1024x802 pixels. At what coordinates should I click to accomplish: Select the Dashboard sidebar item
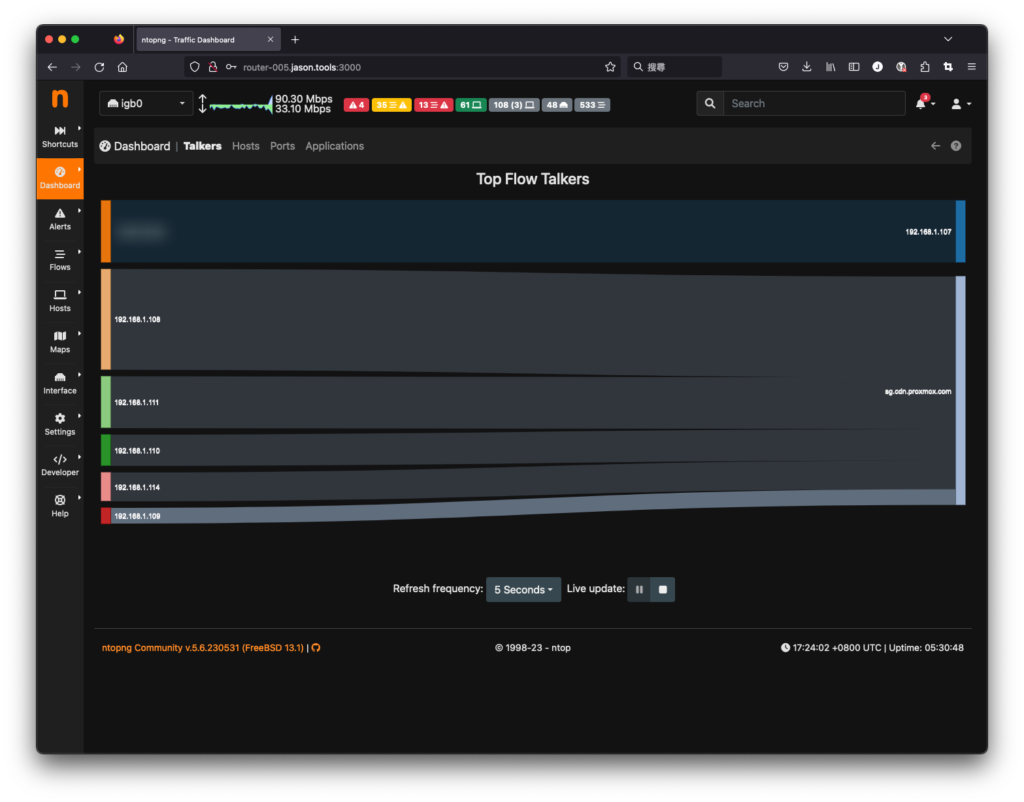click(x=60, y=178)
